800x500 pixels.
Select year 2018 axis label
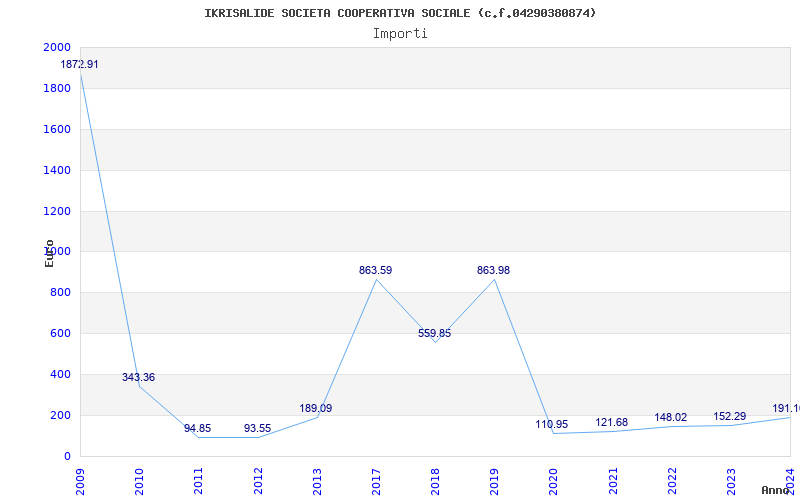[x=435, y=481]
